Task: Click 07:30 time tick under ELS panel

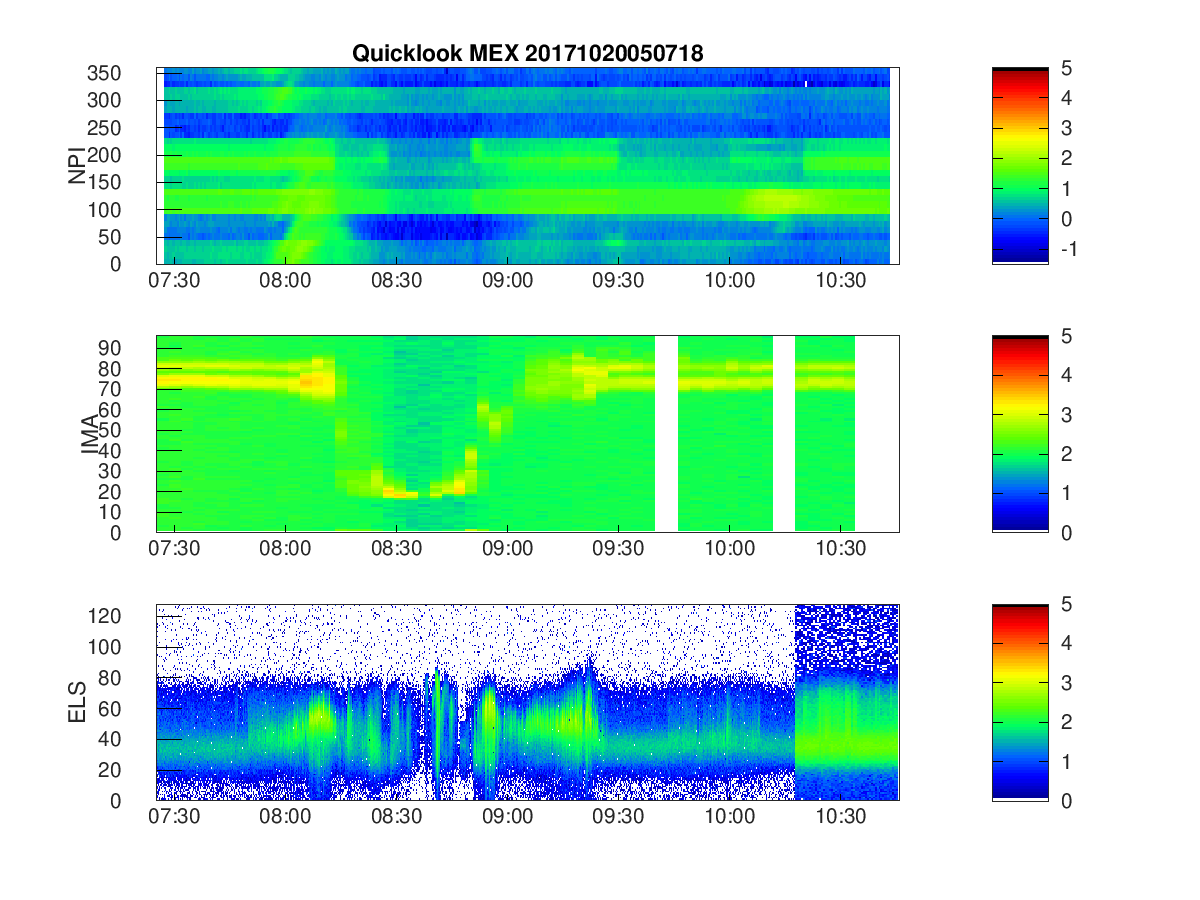Action: 175,817
